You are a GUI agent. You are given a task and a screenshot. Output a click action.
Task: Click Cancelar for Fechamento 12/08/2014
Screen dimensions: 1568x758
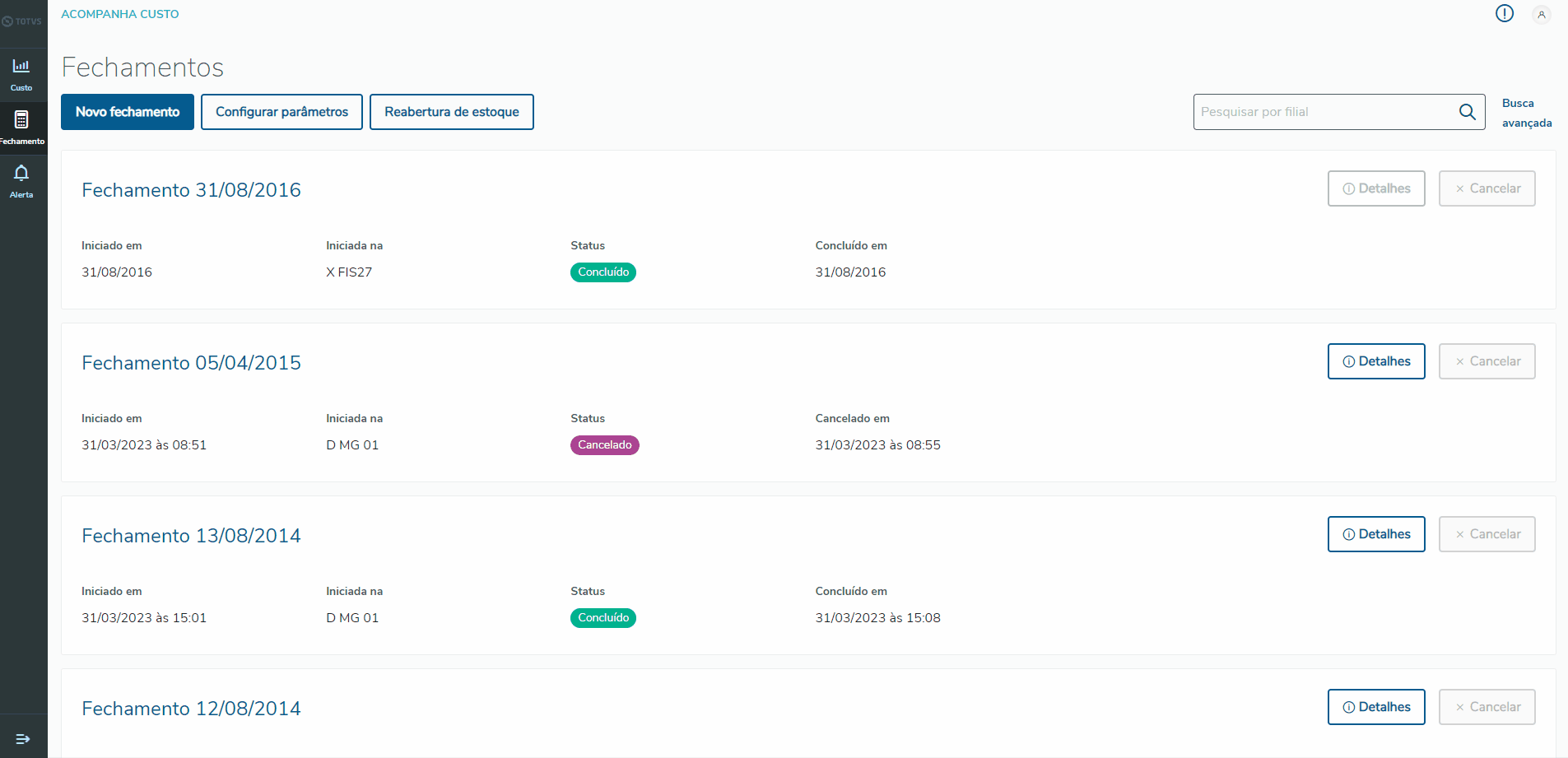pyautogui.click(x=1487, y=707)
